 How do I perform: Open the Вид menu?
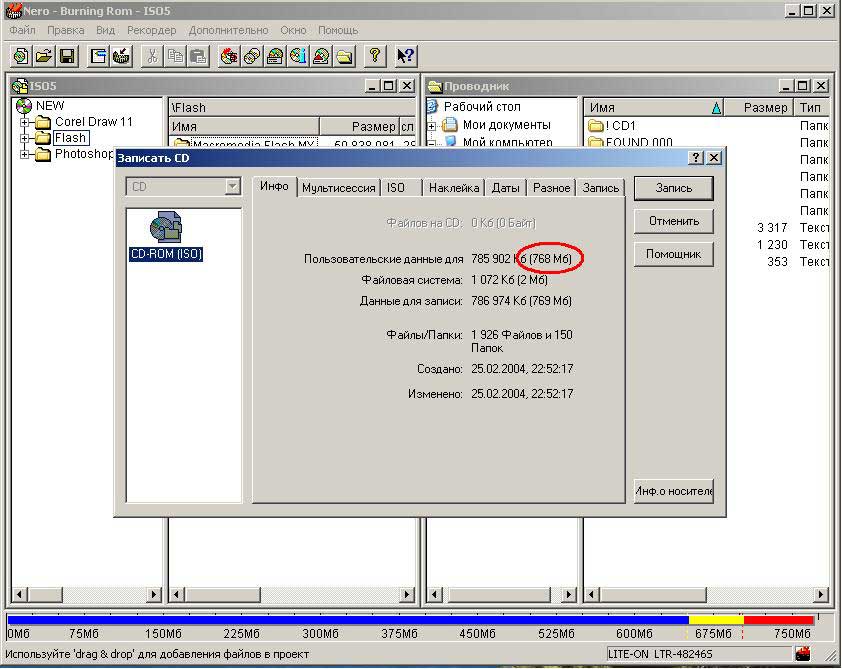(x=105, y=30)
